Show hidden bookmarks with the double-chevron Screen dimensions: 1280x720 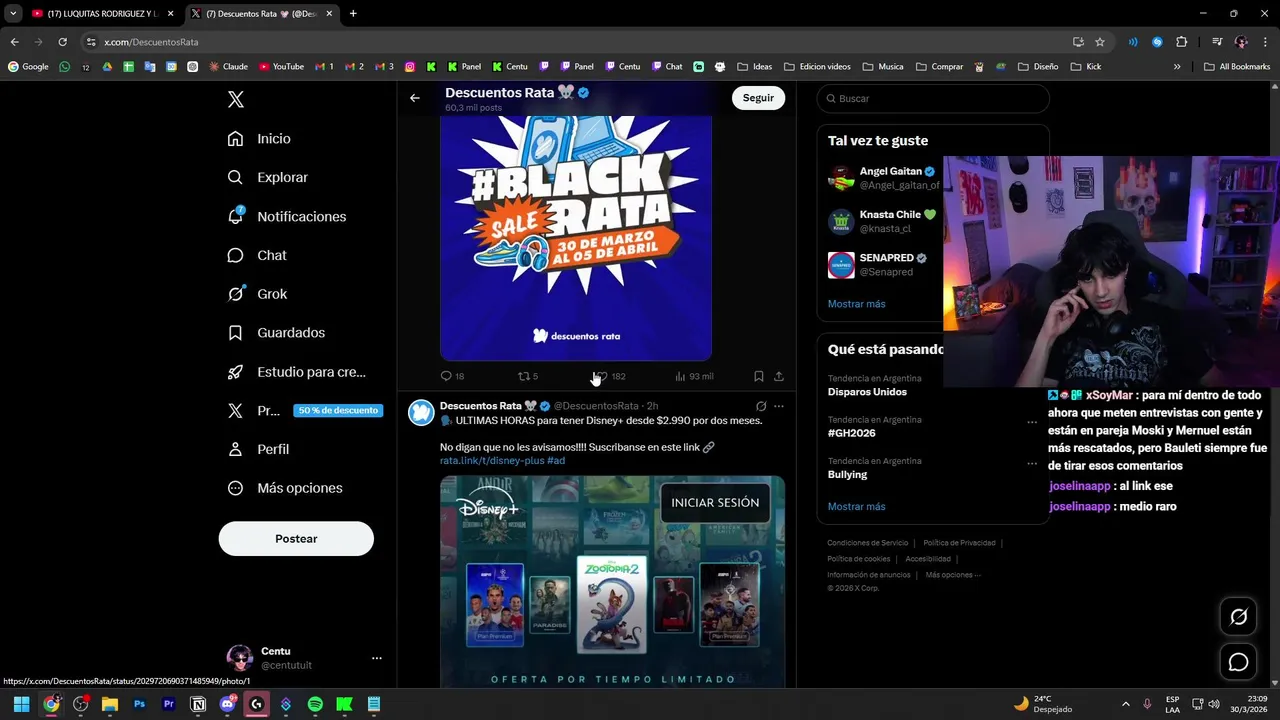(1177, 67)
